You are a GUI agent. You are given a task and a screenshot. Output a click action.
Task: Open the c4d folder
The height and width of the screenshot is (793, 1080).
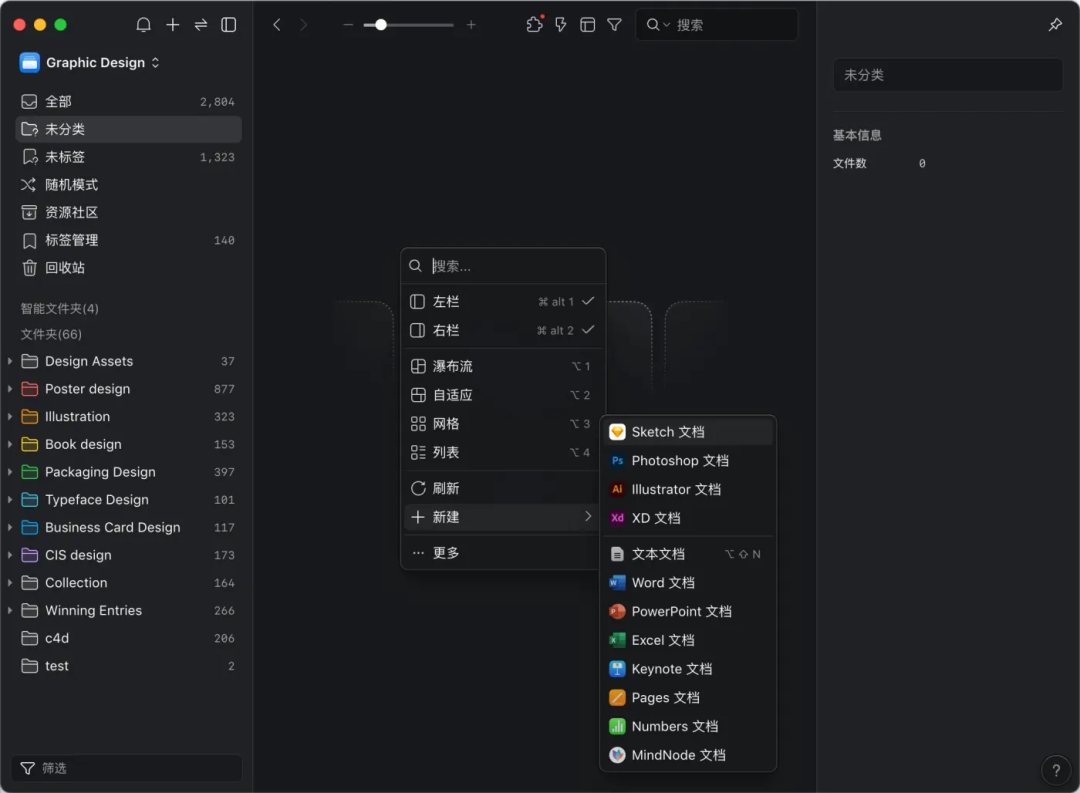click(x=128, y=638)
